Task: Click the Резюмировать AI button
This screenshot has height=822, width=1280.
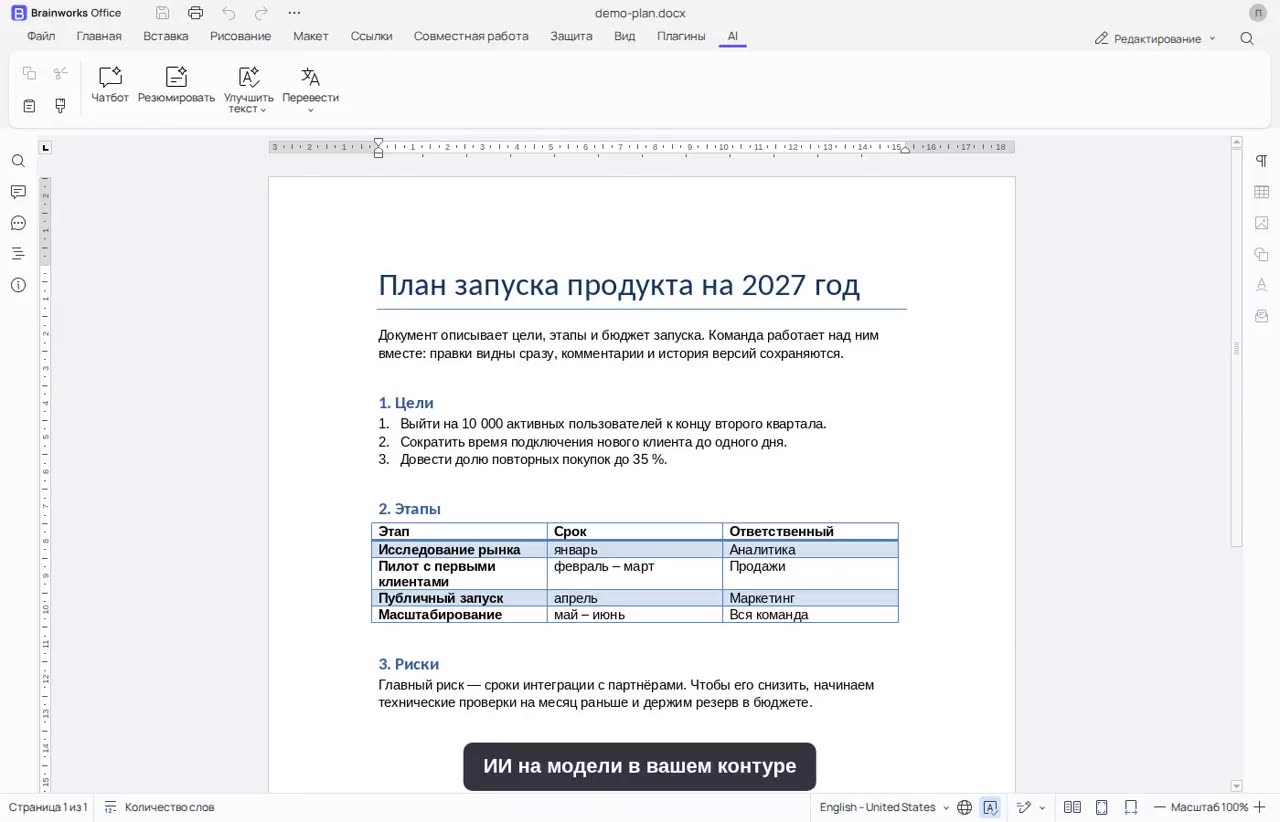Action: [176, 85]
